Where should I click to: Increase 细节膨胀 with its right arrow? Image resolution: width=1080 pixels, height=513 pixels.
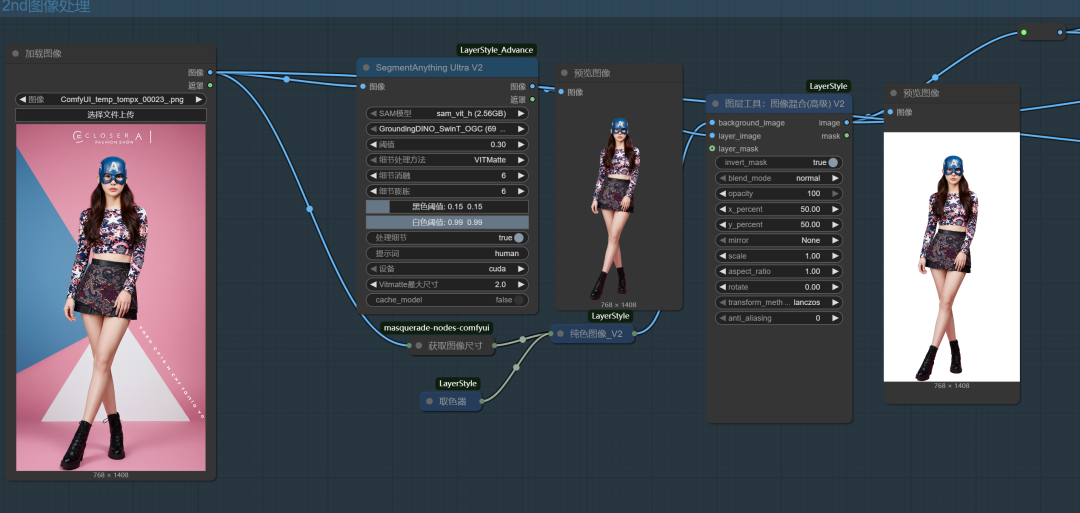click(x=521, y=191)
